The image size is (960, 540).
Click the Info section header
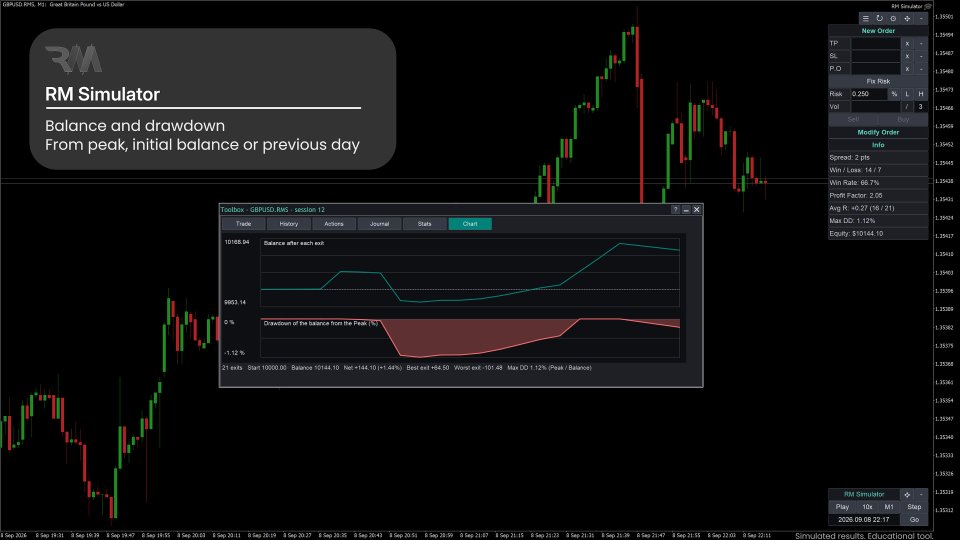coord(878,145)
